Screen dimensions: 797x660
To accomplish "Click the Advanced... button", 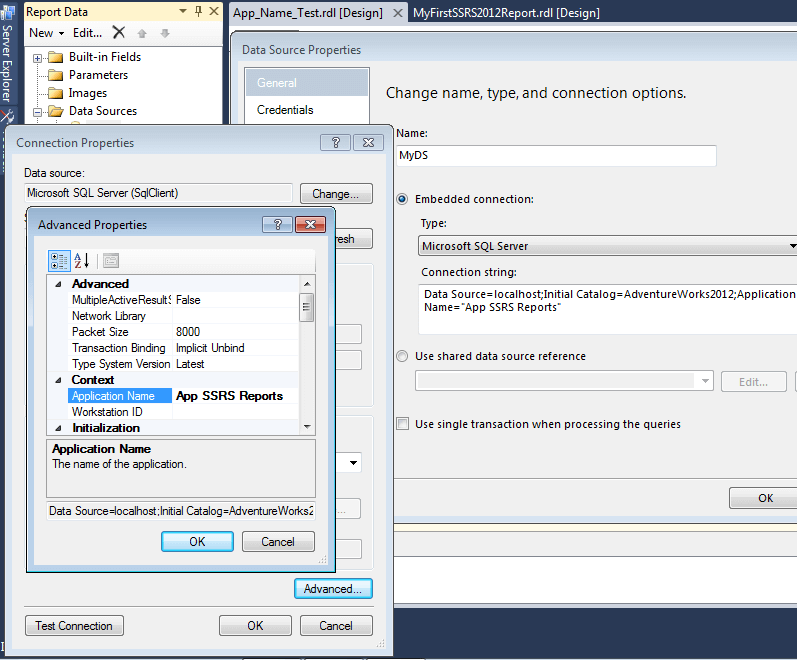I will click(x=333, y=588).
